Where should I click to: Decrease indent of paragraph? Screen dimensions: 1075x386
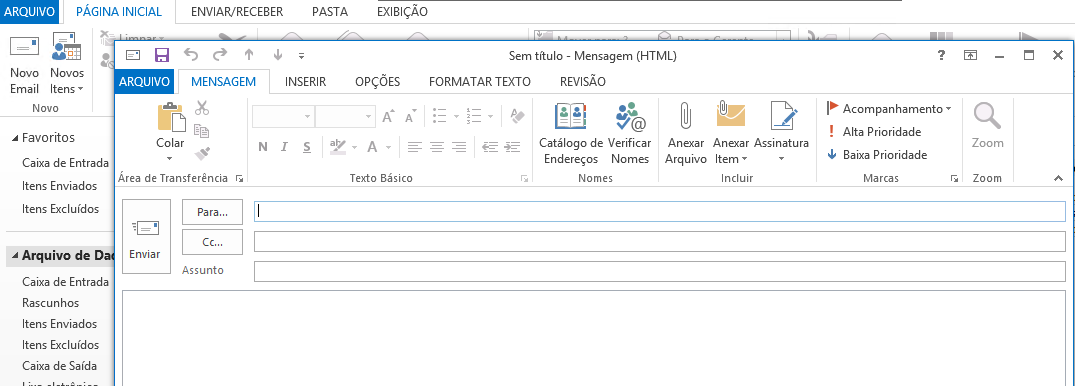coord(490,146)
